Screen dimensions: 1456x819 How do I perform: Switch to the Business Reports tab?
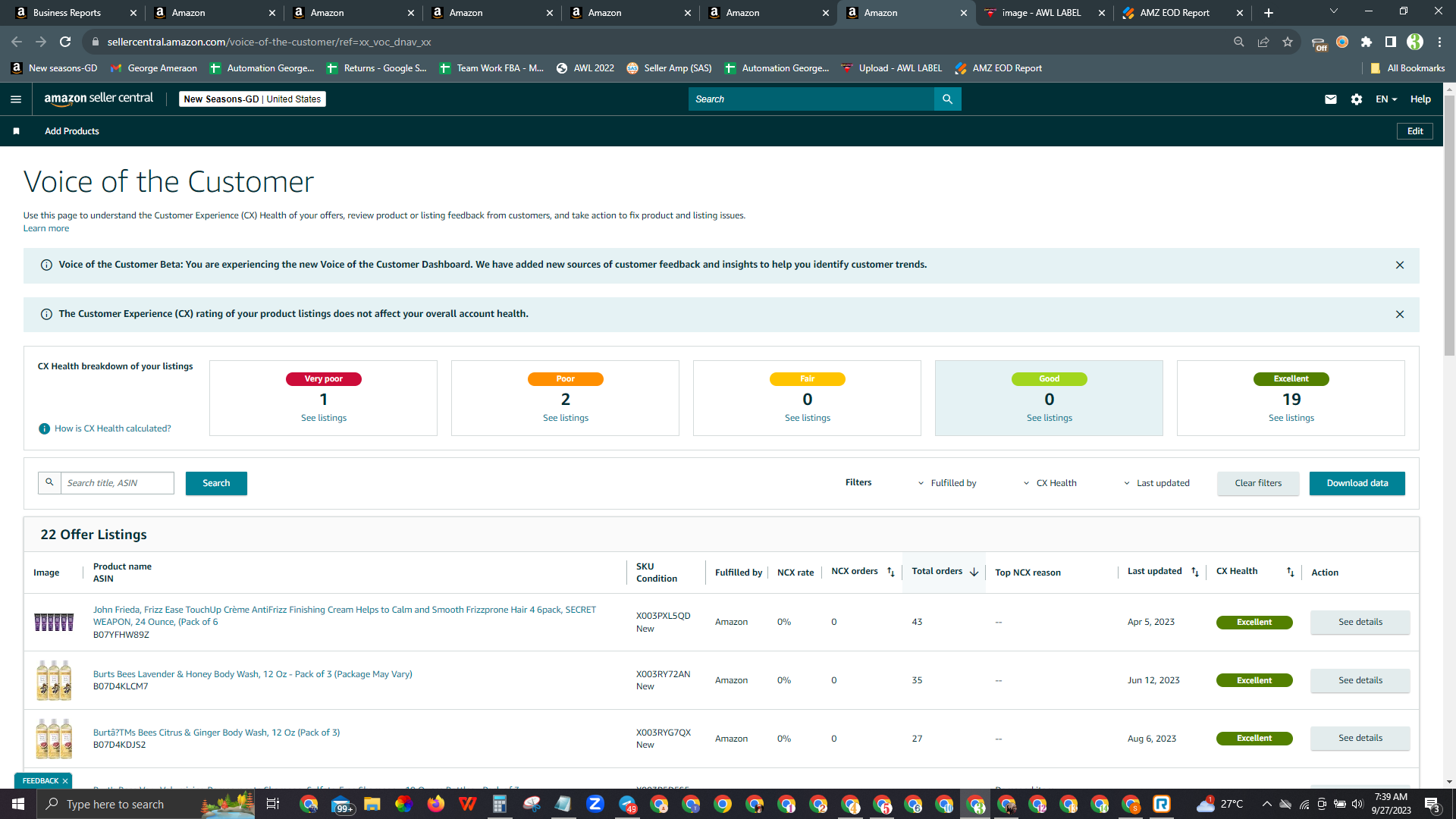[x=74, y=13]
